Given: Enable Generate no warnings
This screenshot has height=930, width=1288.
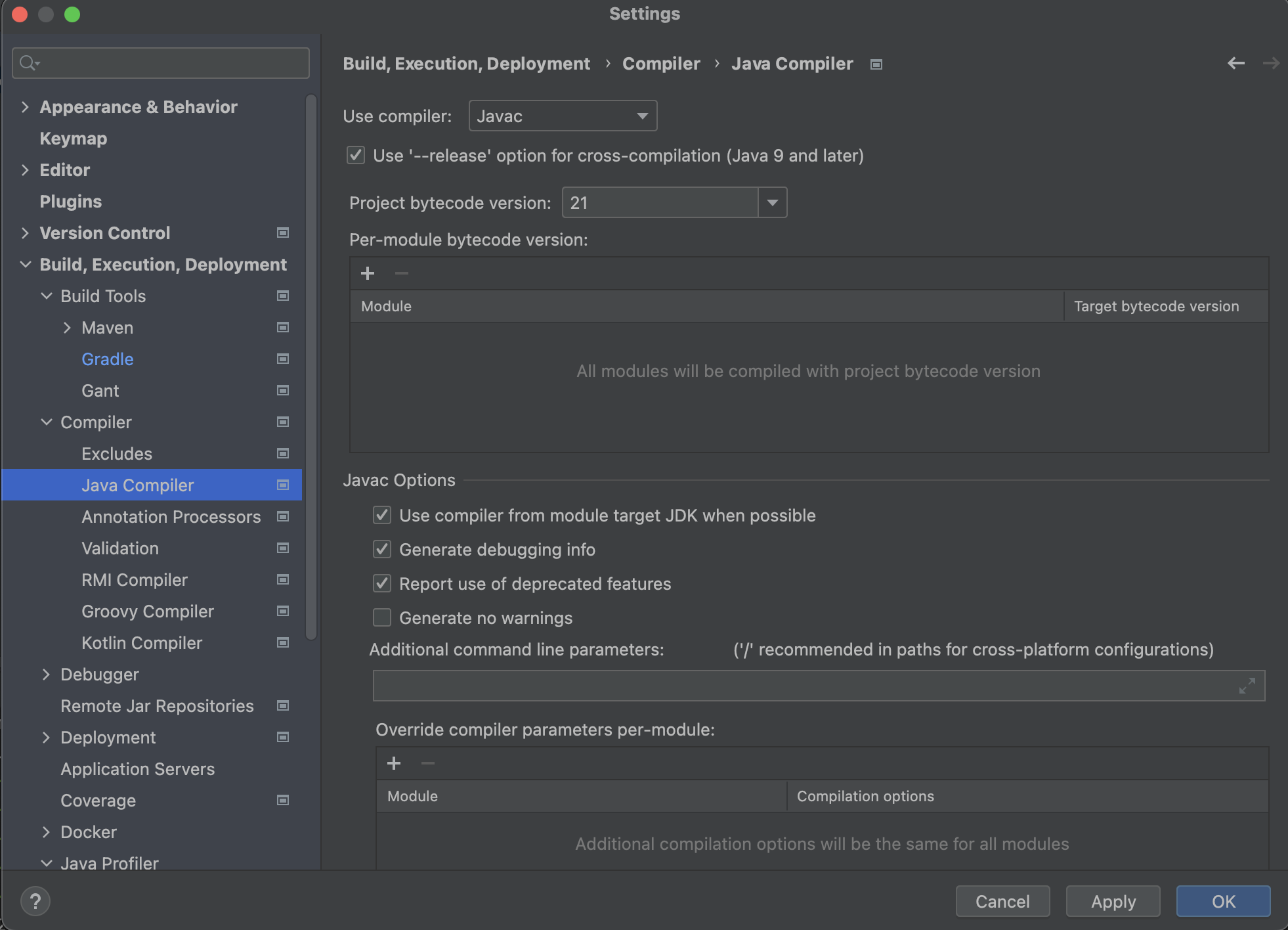Looking at the screenshot, I should pos(382,618).
